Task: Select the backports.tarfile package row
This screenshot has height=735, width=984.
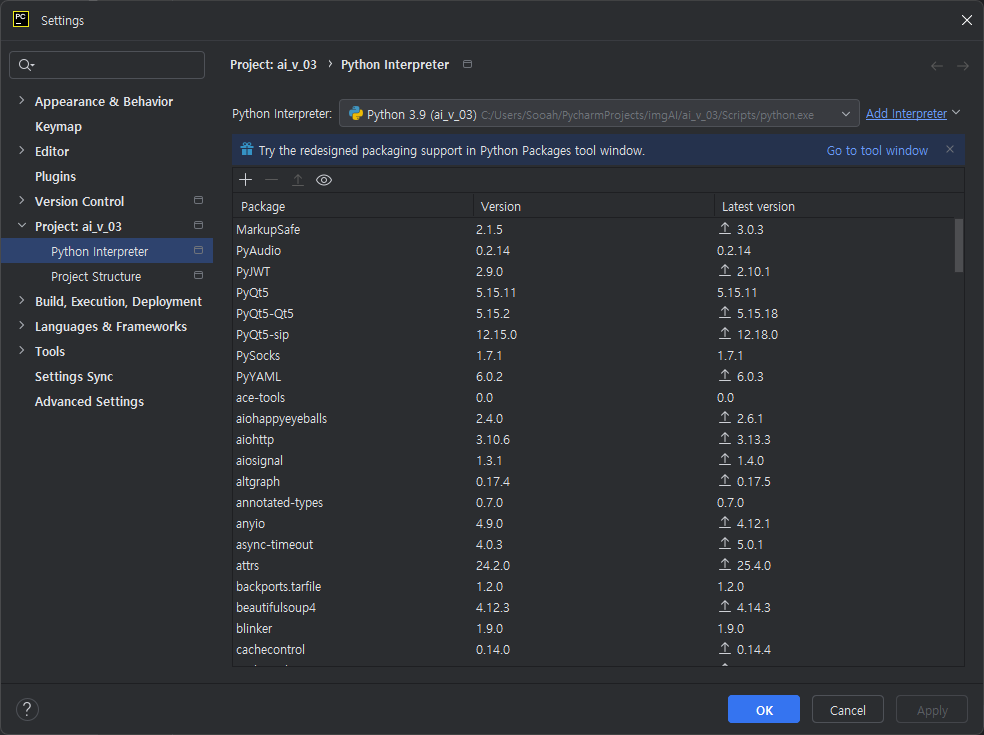Action: coord(594,586)
